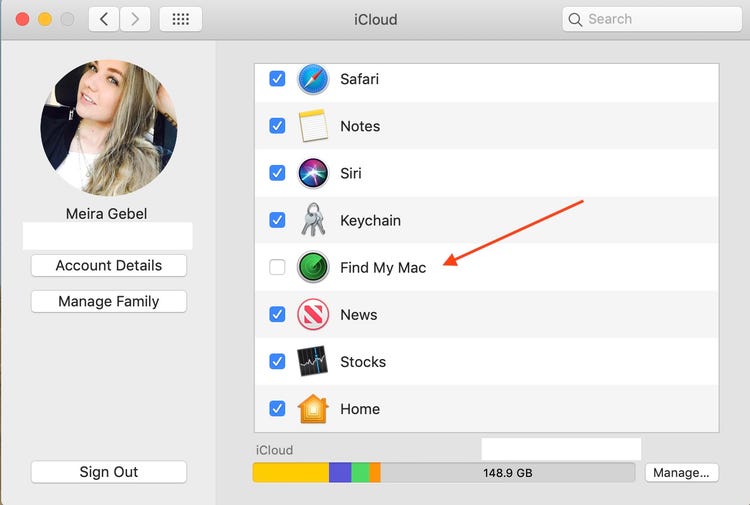Image resolution: width=750 pixels, height=505 pixels.
Task: Uncheck the Notes checkbox
Action: pyautogui.click(x=277, y=126)
